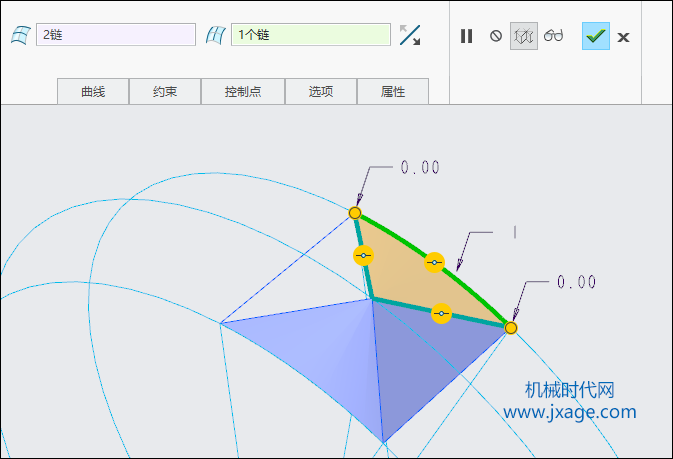The width and height of the screenshot is (673, 459).
Task: Toggle the attached geometry preview button
Action: pyautogui.click(x=524, y=36)
